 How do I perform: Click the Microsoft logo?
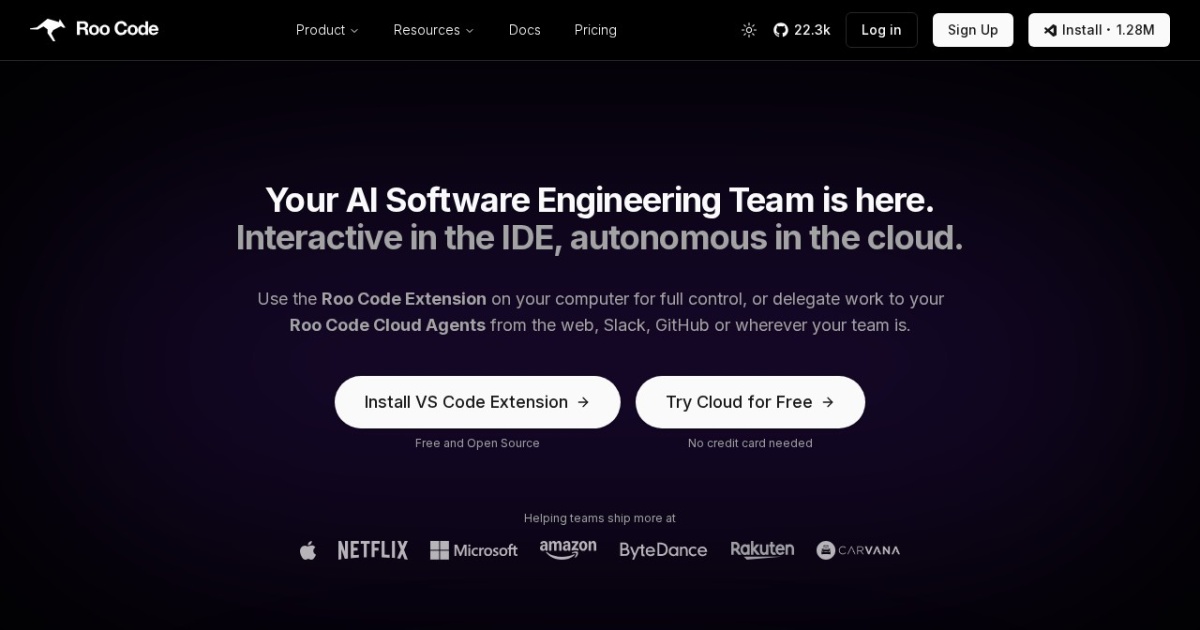(473, 549)
